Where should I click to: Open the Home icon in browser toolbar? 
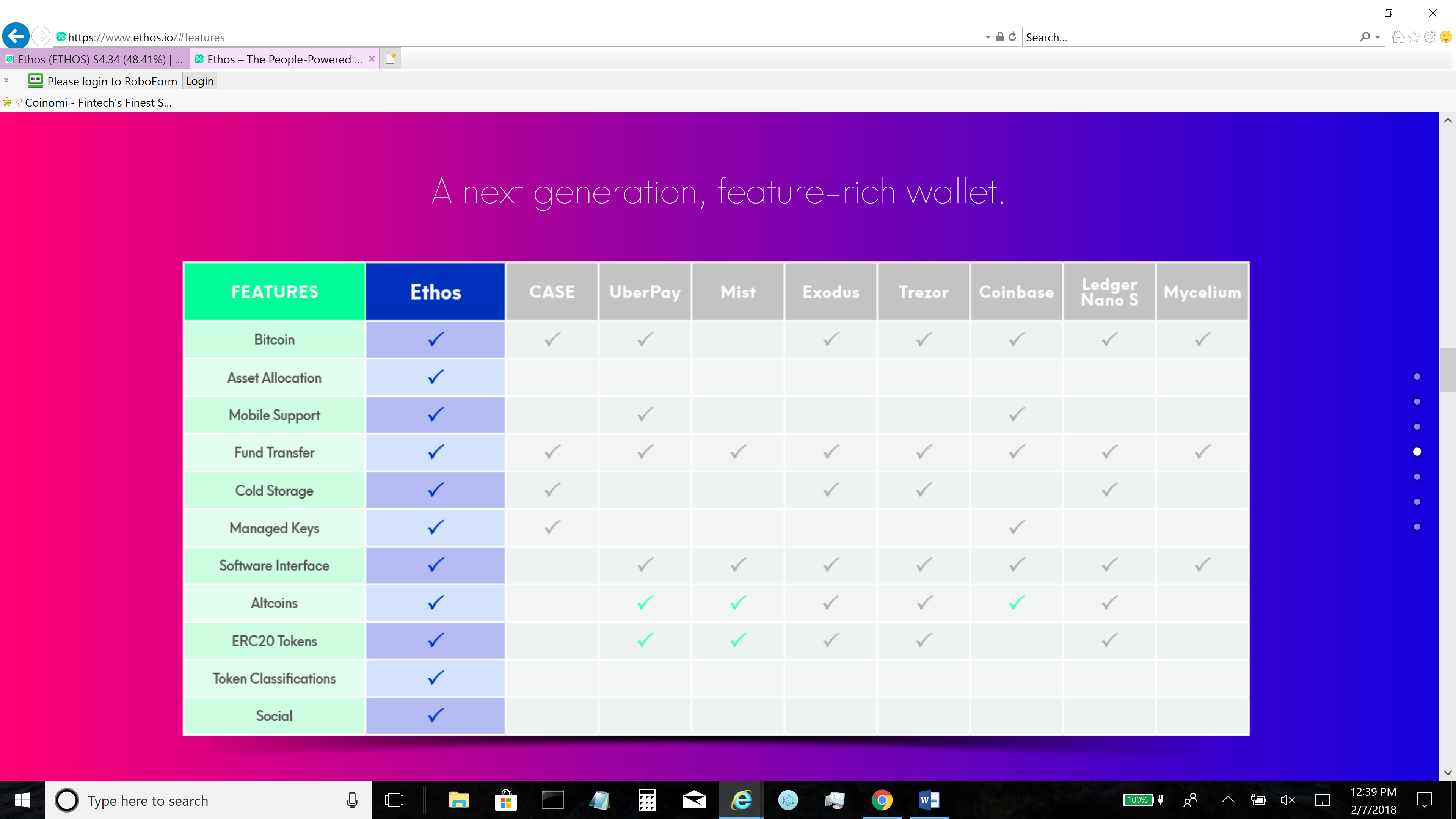[1398, 37]
